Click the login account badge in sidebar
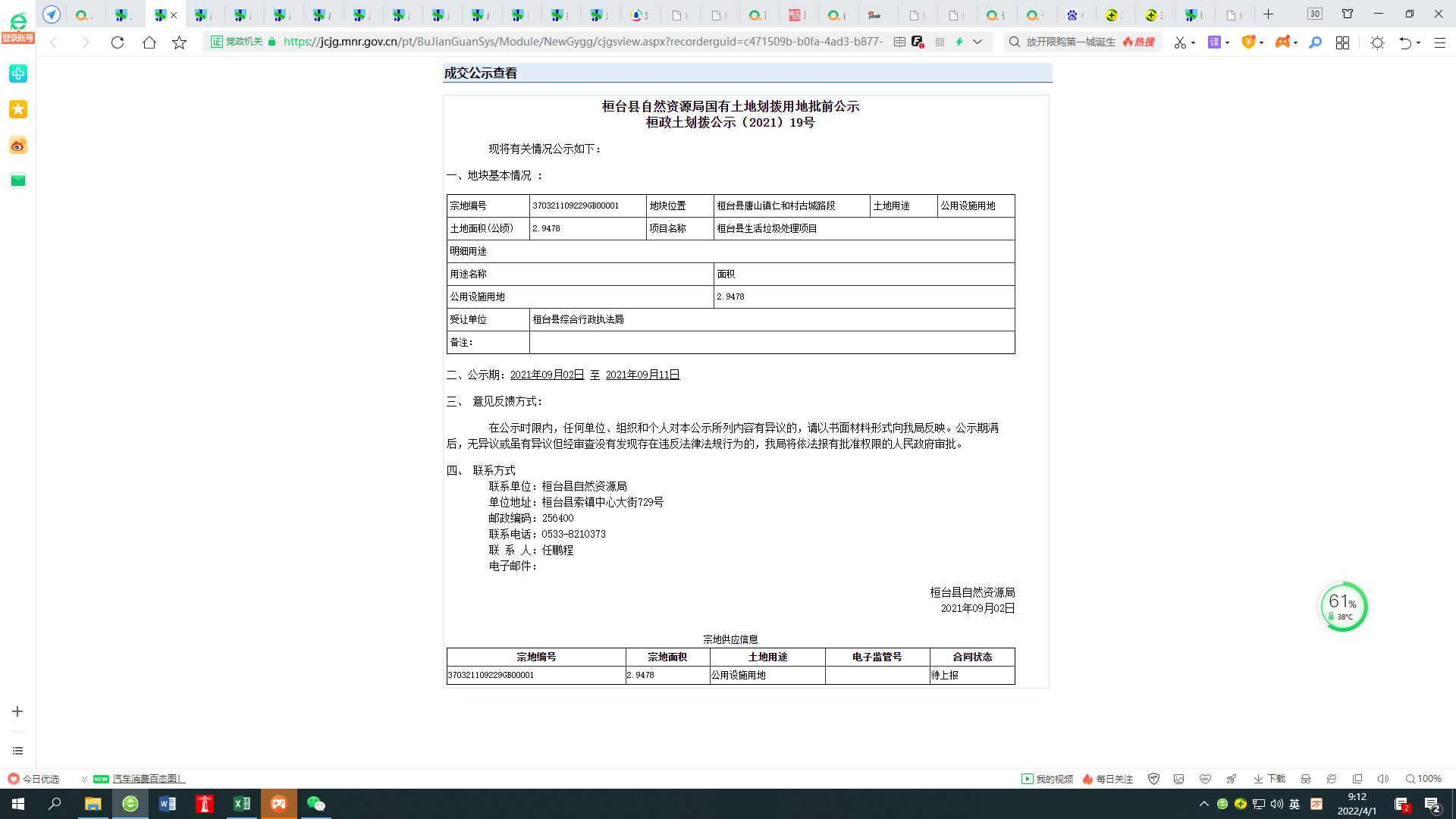Viewport: 1456px width, 819px height. click(x=17, y=39)
